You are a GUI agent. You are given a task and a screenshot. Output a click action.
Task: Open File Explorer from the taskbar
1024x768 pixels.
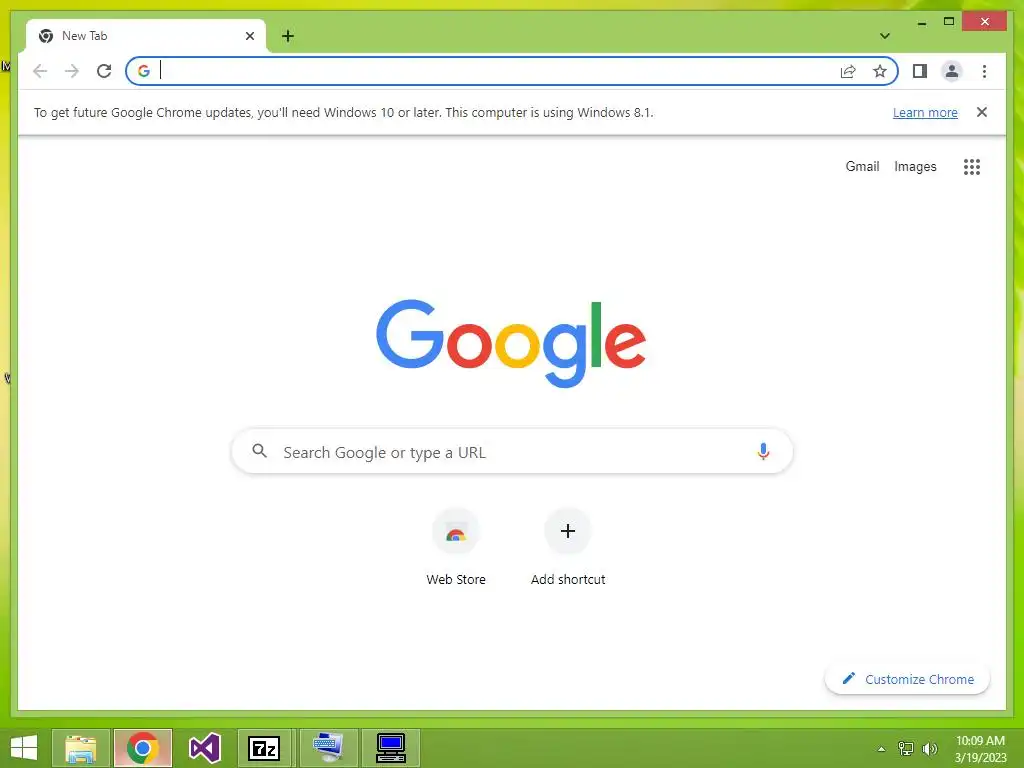tap(81, 748)
